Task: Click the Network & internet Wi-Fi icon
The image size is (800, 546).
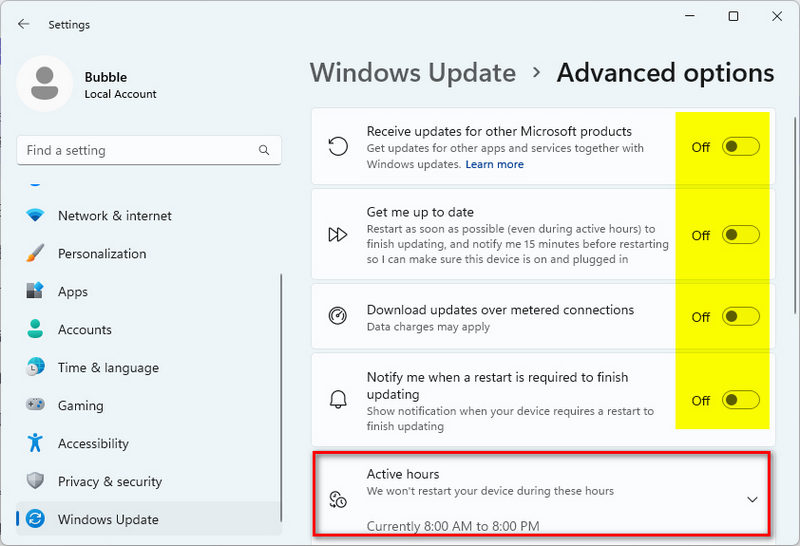Action: pyautogui.click(x=35, y=215)
